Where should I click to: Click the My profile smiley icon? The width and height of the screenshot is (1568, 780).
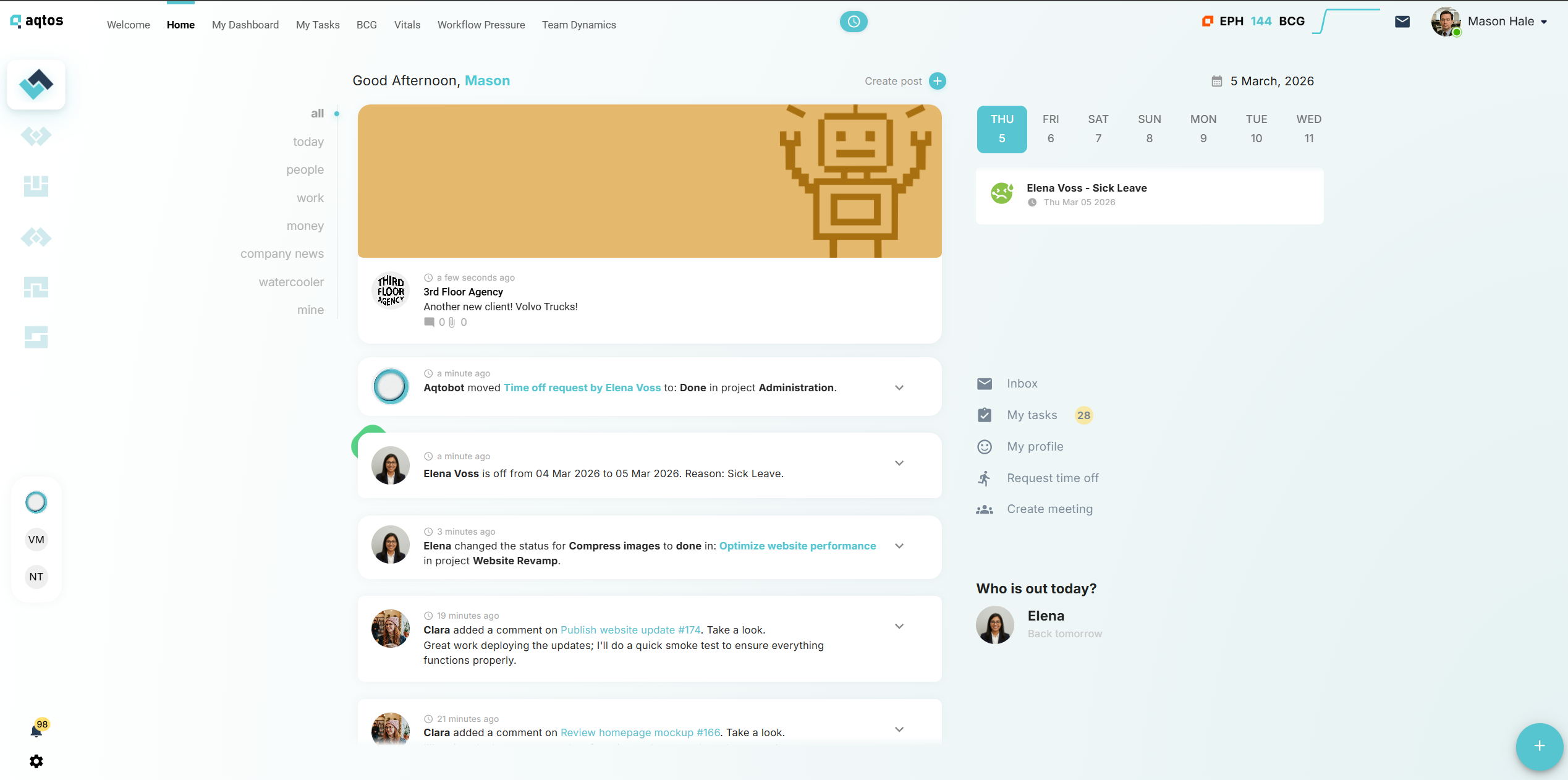(985, 446)
